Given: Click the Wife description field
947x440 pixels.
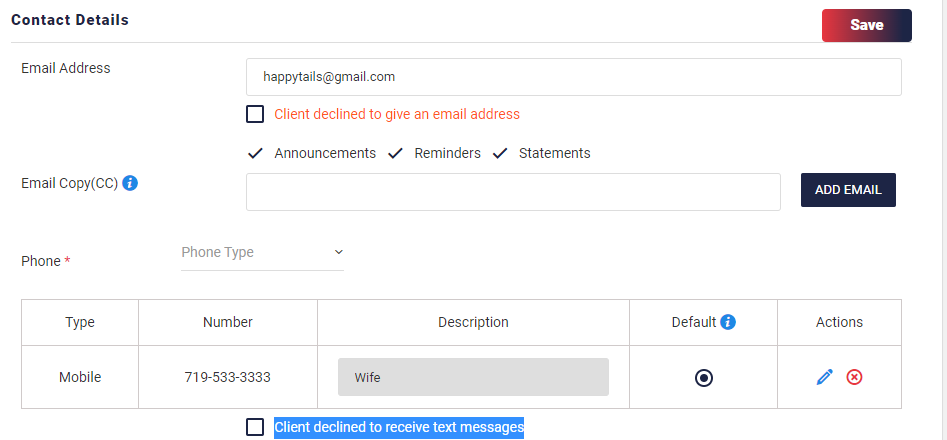Looking at the screenshot, I should (473, 377).
